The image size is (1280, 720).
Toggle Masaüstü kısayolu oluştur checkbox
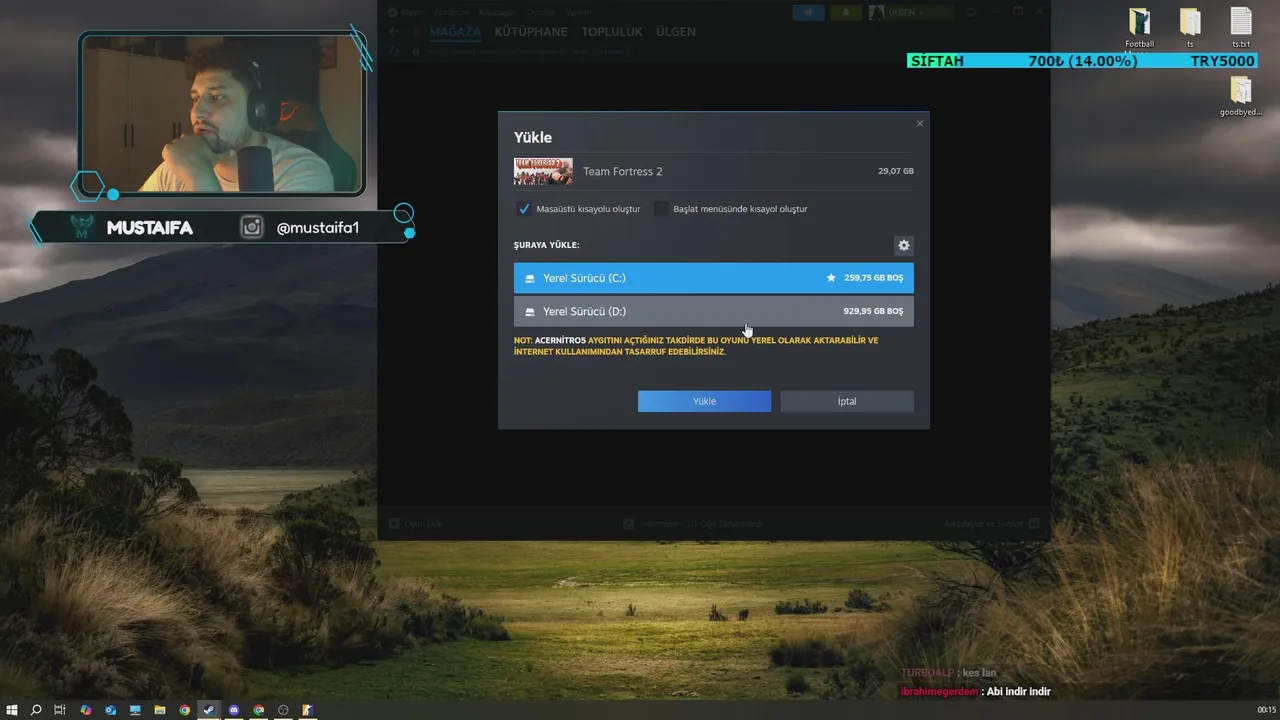coord(523,209)
